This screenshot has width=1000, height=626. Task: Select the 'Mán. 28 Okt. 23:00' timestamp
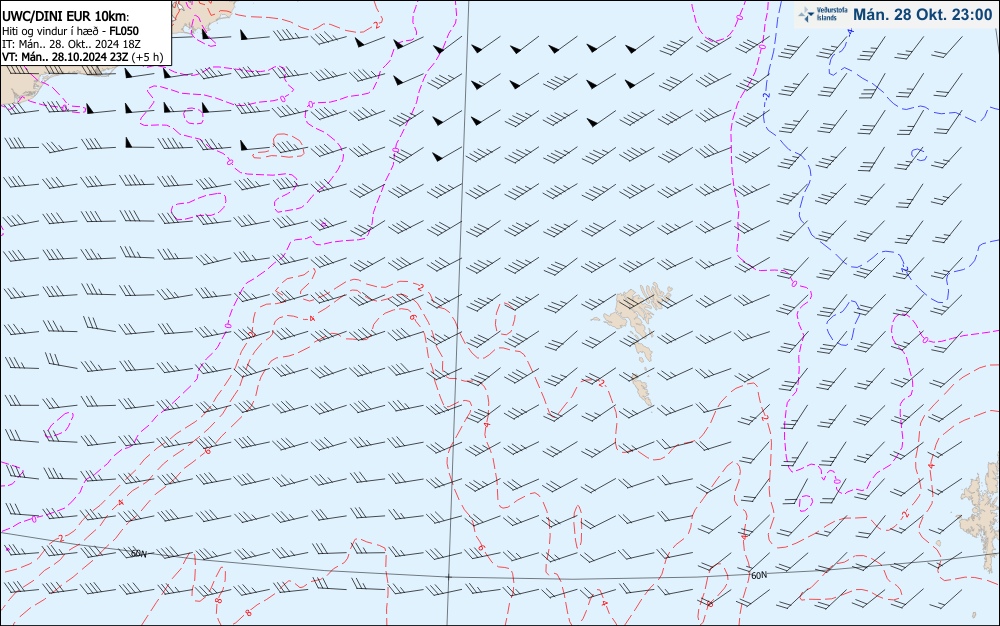[x=923, y=15]
